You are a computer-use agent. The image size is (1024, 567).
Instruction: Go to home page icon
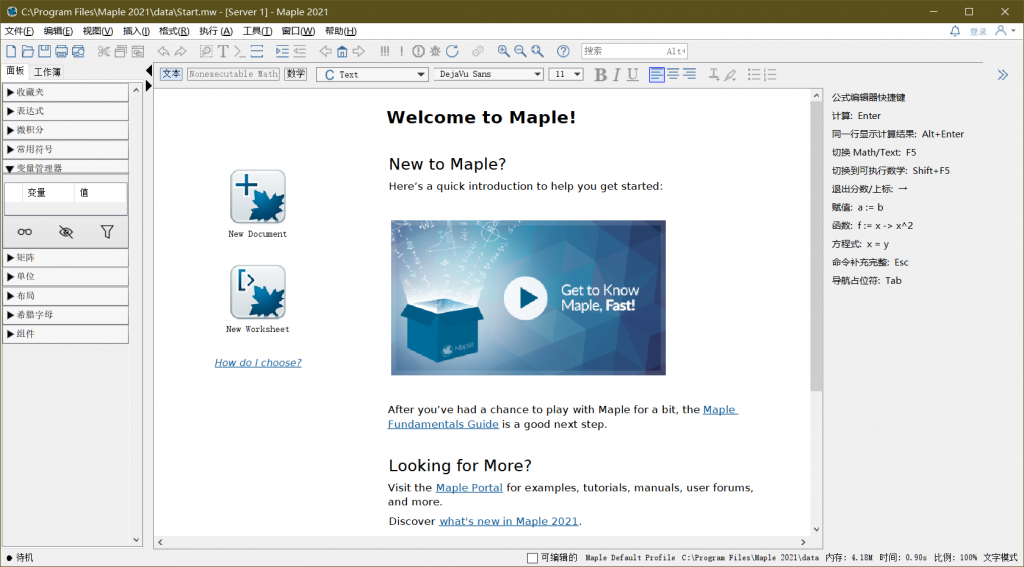point(342,51)
